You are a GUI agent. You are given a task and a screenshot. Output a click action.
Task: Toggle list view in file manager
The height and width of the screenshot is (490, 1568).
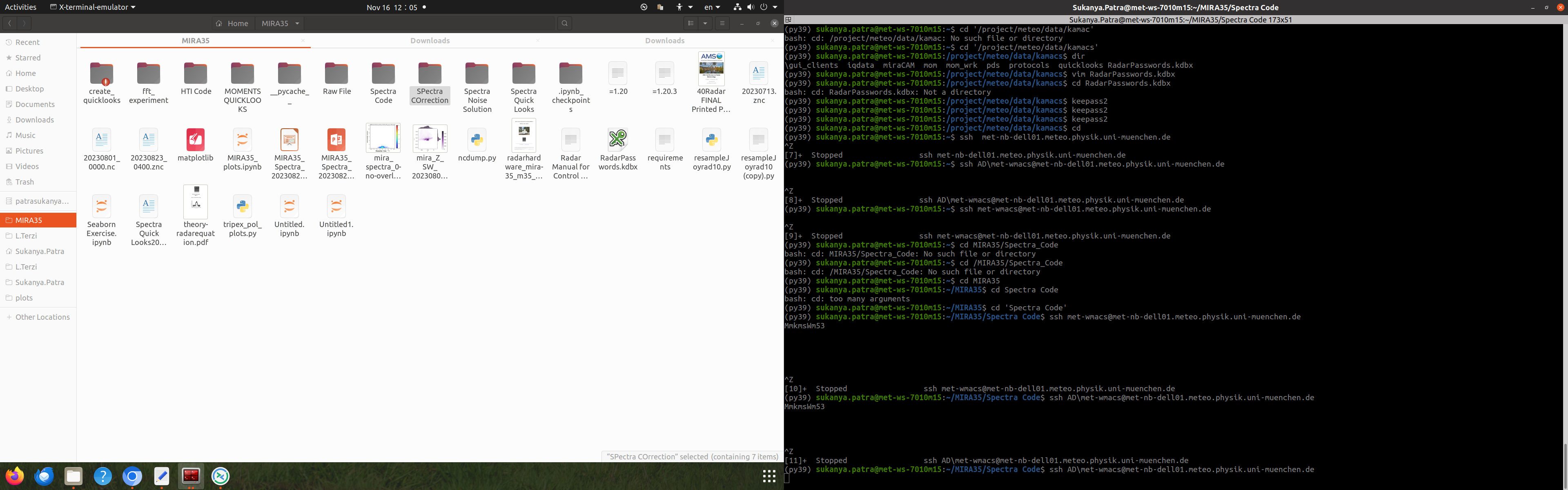pos(690,23)
